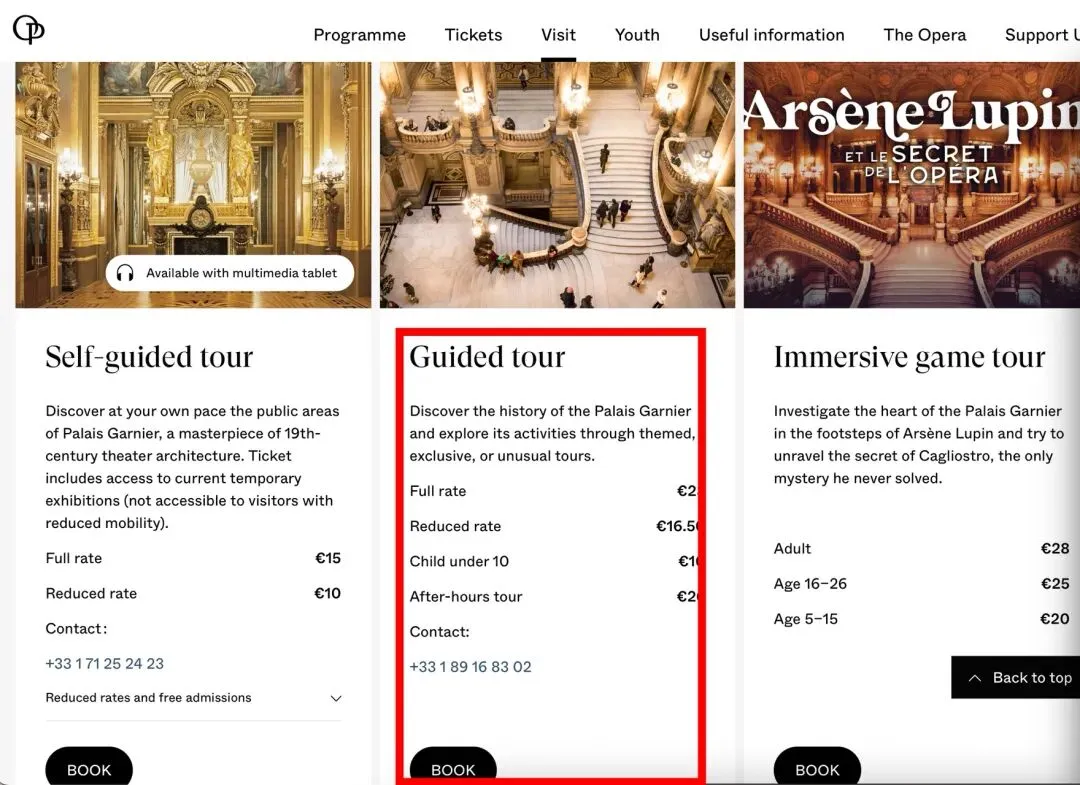Screen dimensions: 1080x785
Task: Click the Back to top arrow icon
Action: tap(975, 678)
